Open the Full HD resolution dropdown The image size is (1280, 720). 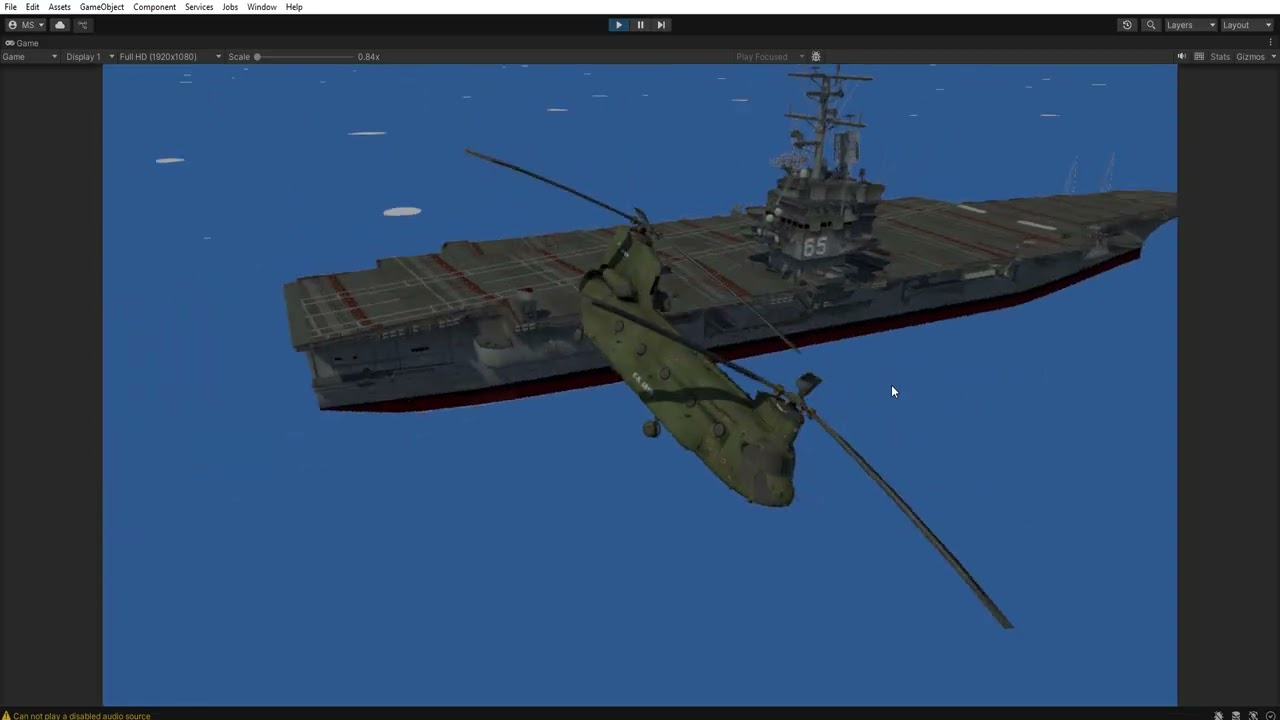tap(170, 57)
